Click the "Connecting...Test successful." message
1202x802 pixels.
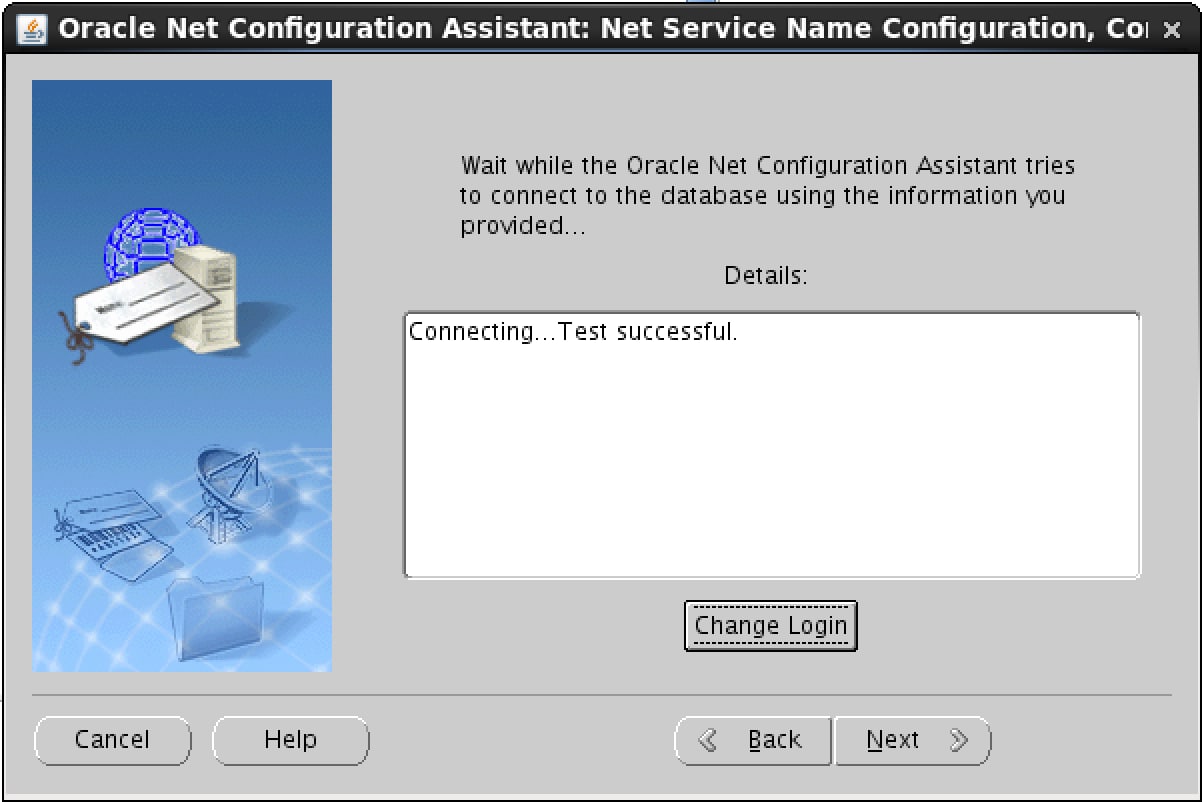(x=573, y=332)
